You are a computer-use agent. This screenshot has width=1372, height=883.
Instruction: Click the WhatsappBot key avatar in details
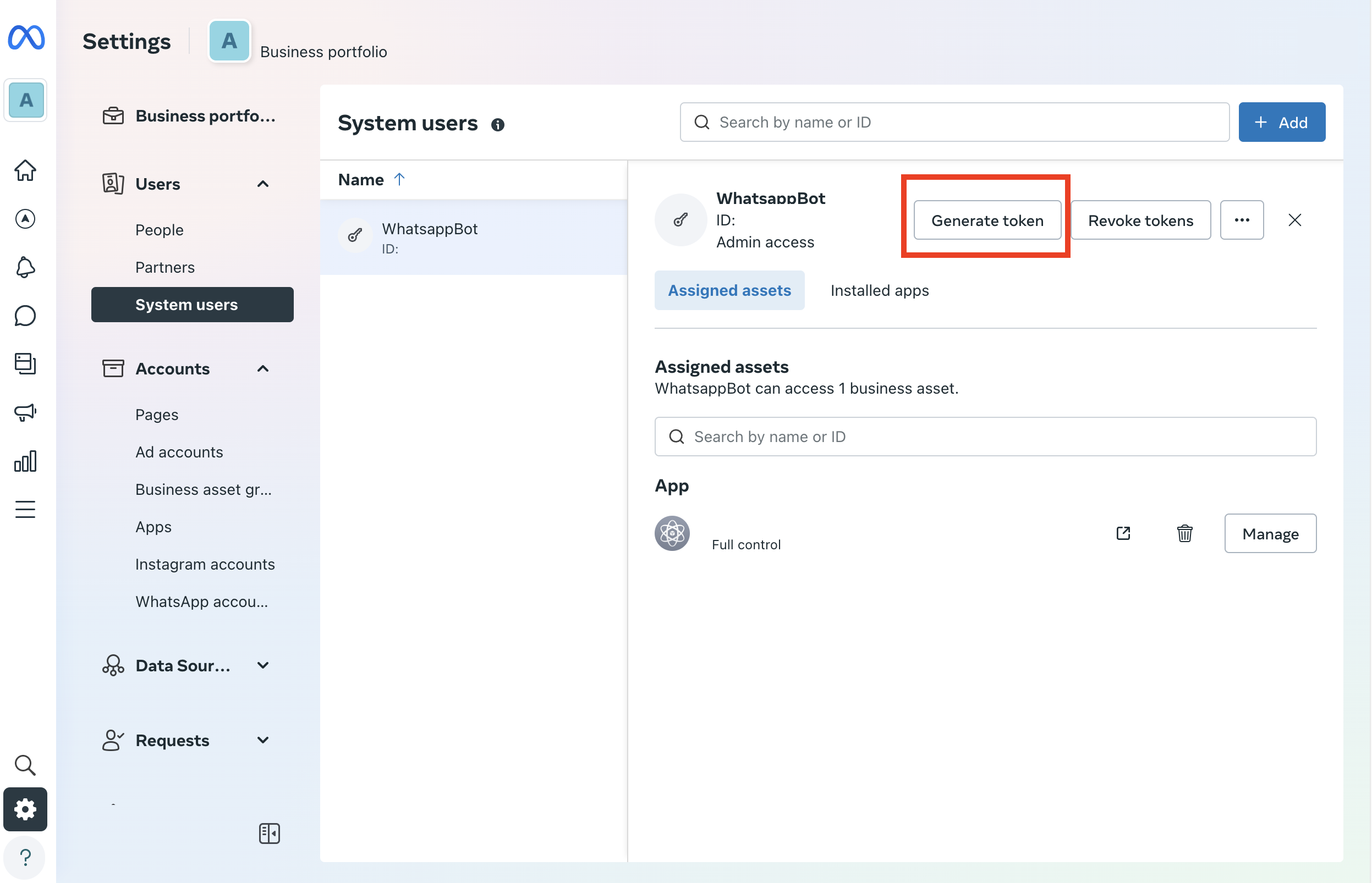point(681,219)
